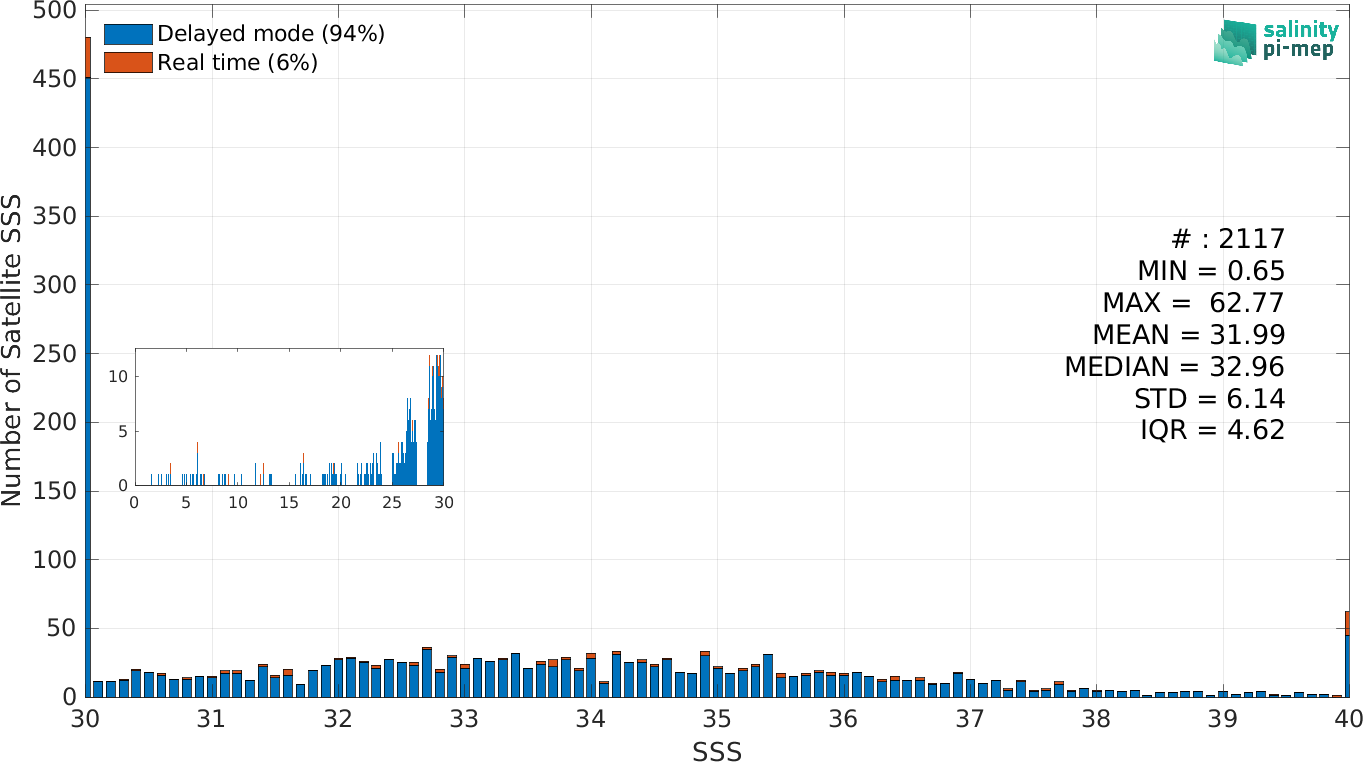Click the 'MAX = 62.77' statistic

(1194, 302)
